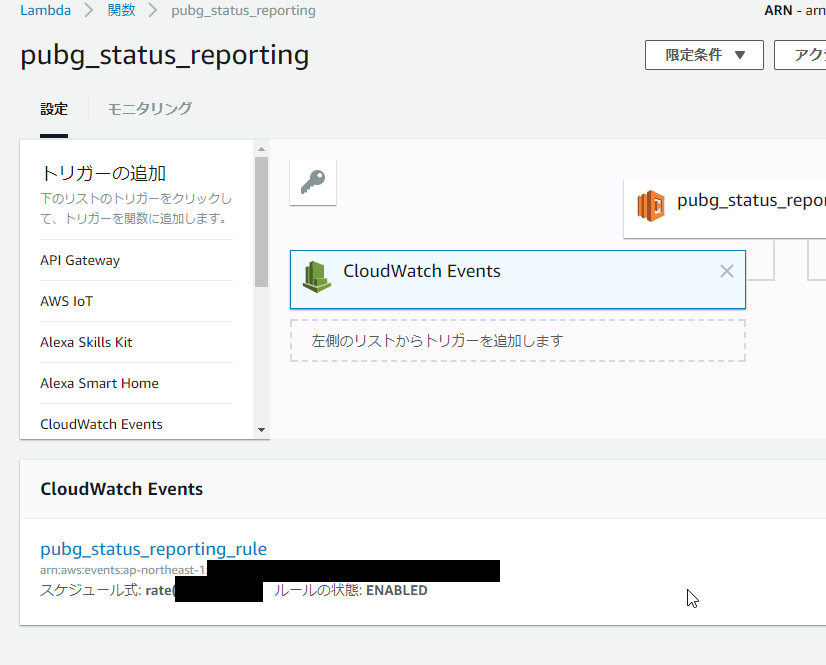The height and width of the screenshot is (665, 826).
Task: Click the ARN label text
Action: pyautogui.click(x=778, y=11)
